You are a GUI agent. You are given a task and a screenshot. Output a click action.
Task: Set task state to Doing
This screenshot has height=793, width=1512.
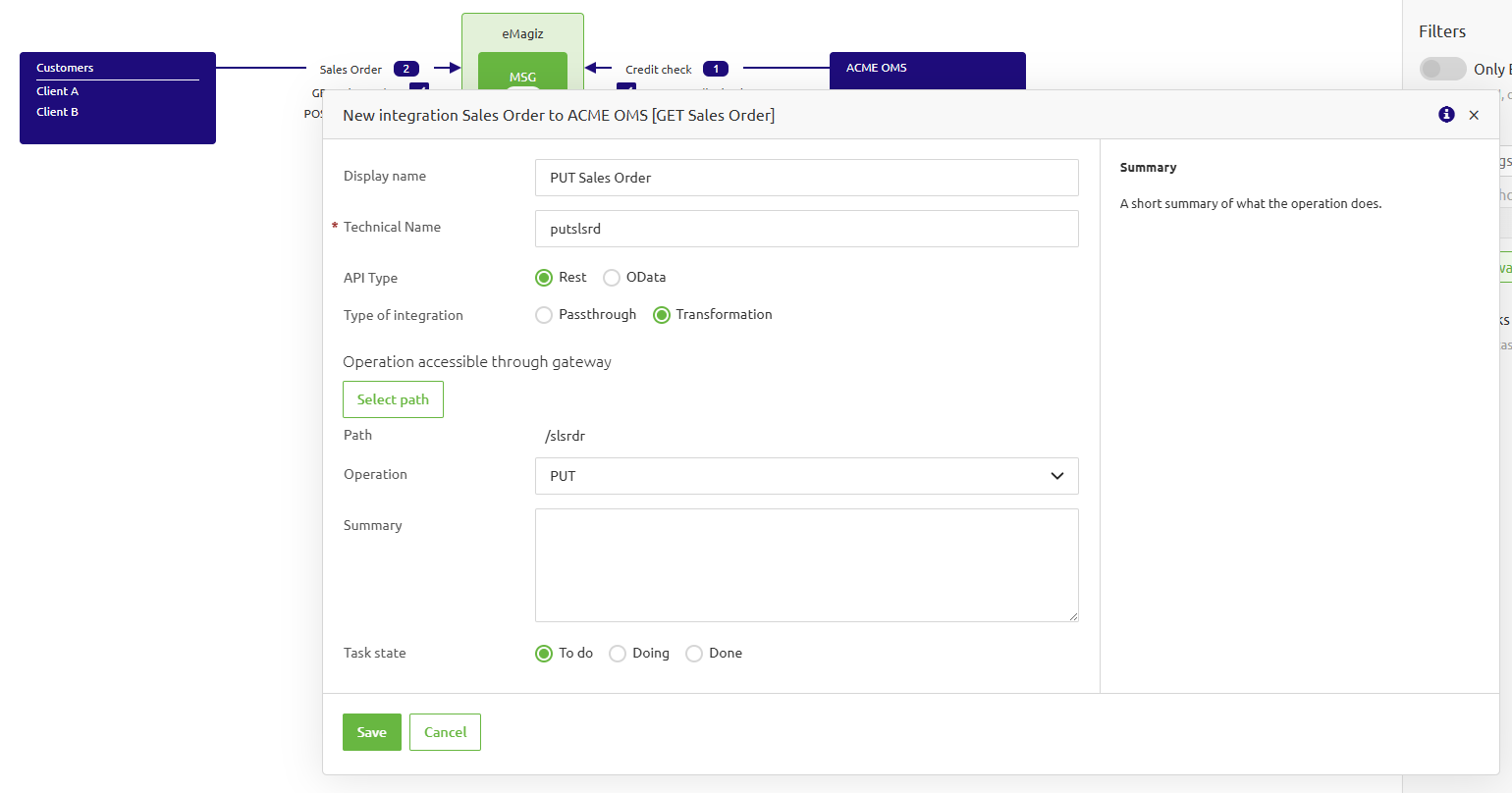point(618,654)
